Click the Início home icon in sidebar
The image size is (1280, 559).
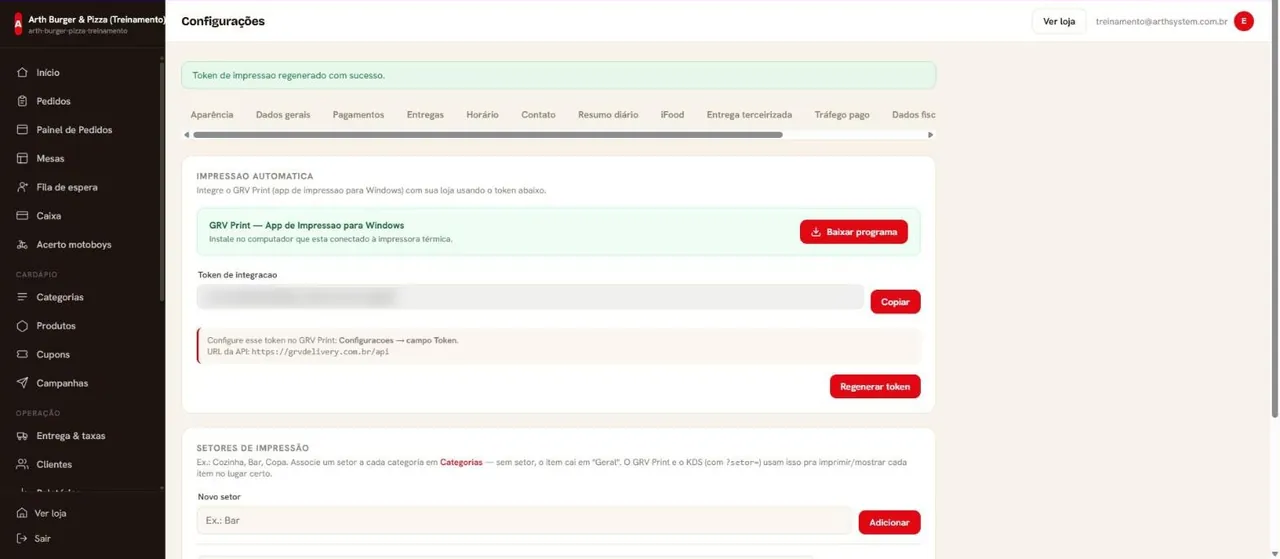click(22, 73)
